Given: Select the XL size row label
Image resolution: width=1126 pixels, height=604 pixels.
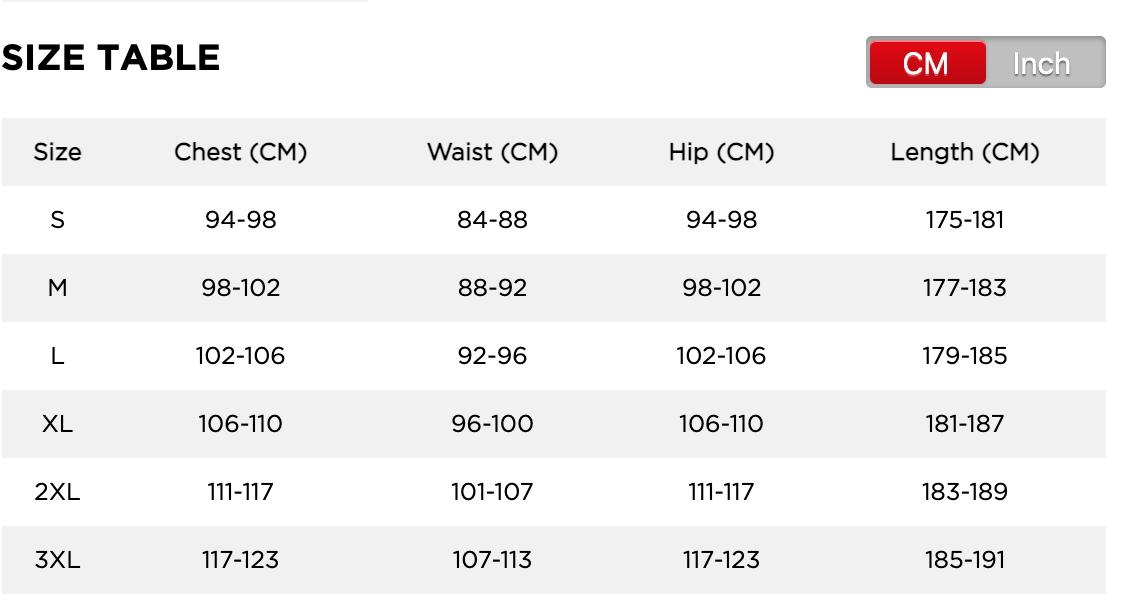Looking at the screenshot, I should pyautogui.click(x=57, y=424).
